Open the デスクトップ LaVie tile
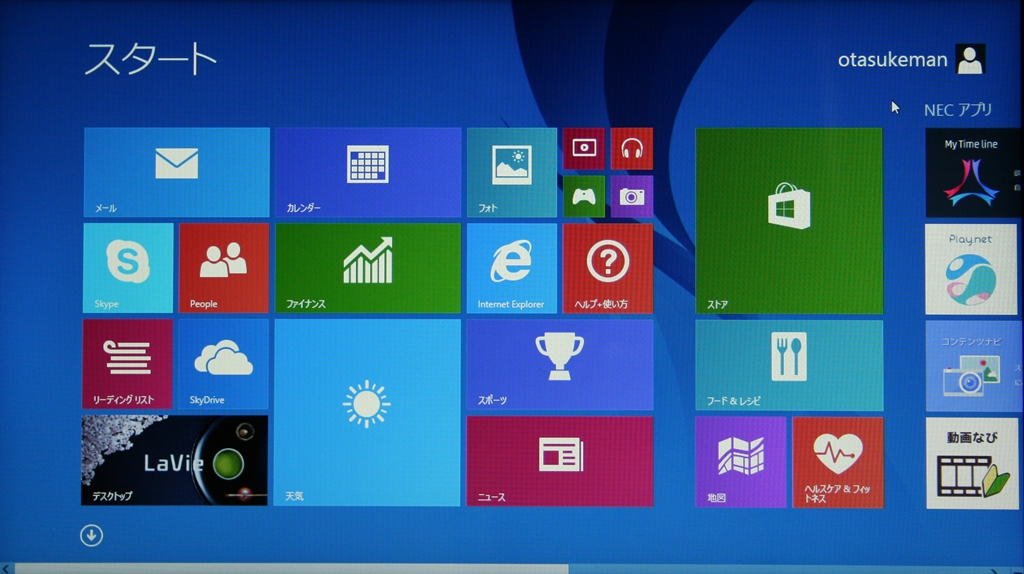 (174, 460)
